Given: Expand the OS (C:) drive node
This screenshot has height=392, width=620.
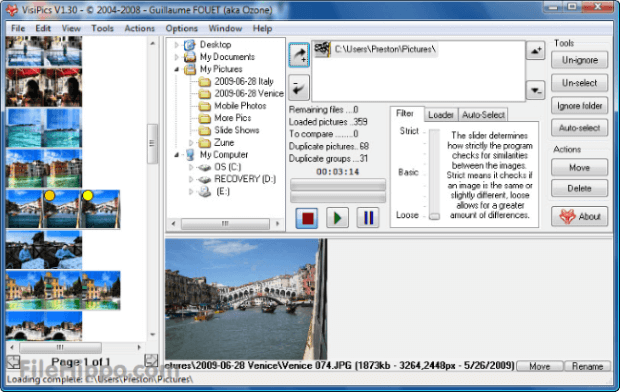Looking at the screenshot, I should [x=191, y=167].
